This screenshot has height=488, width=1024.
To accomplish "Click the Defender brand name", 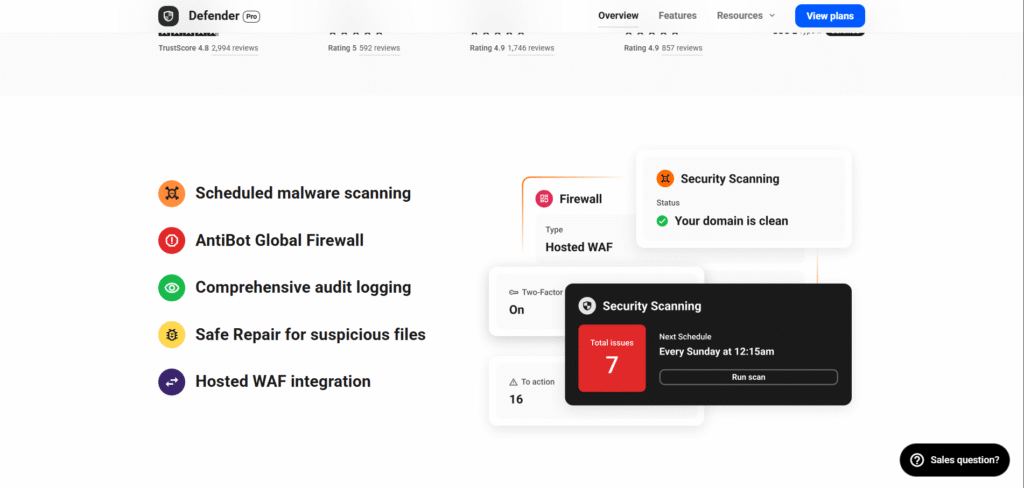I will tap(214, 16).
